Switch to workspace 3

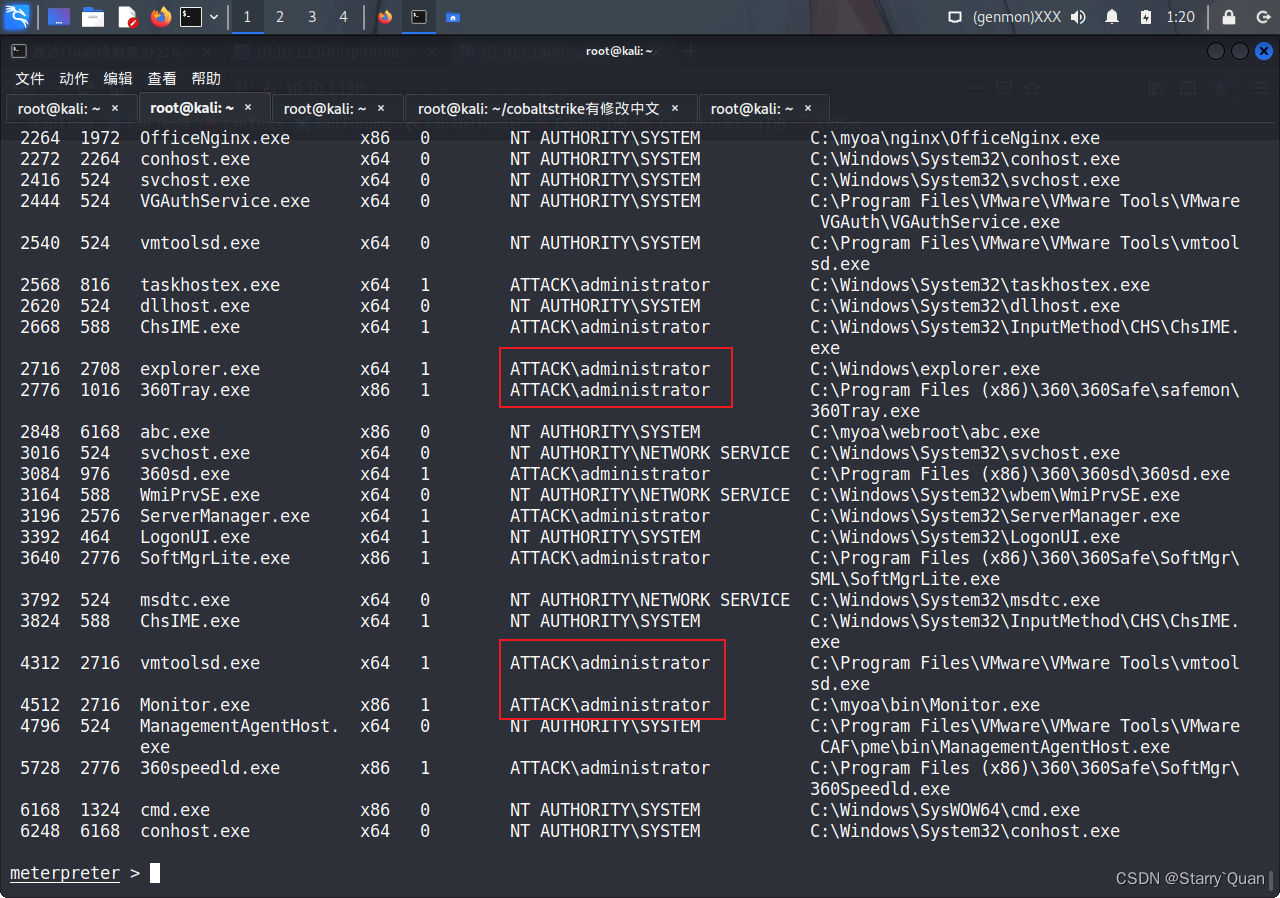[312, 17]
